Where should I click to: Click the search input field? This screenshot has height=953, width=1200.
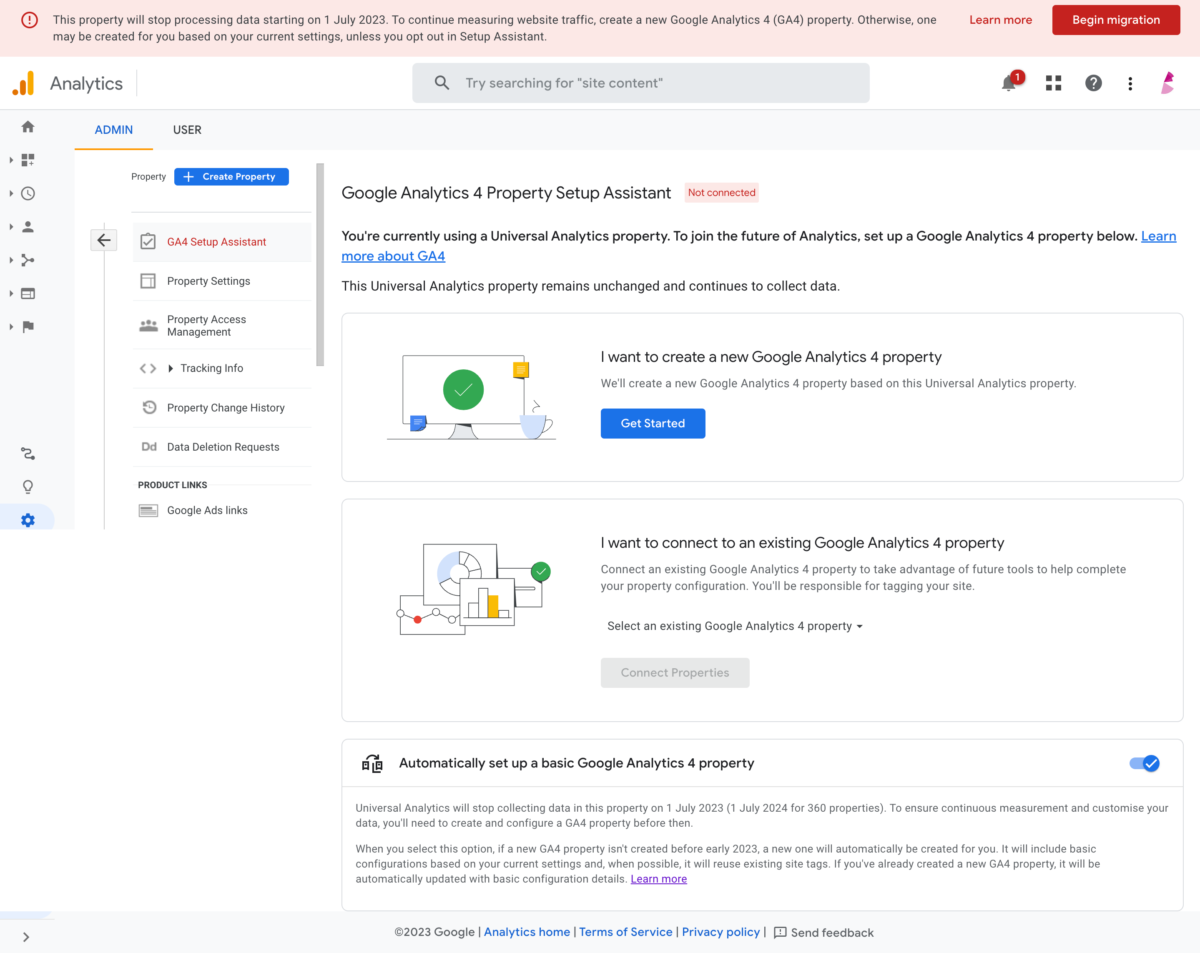(x=641, y=83)
